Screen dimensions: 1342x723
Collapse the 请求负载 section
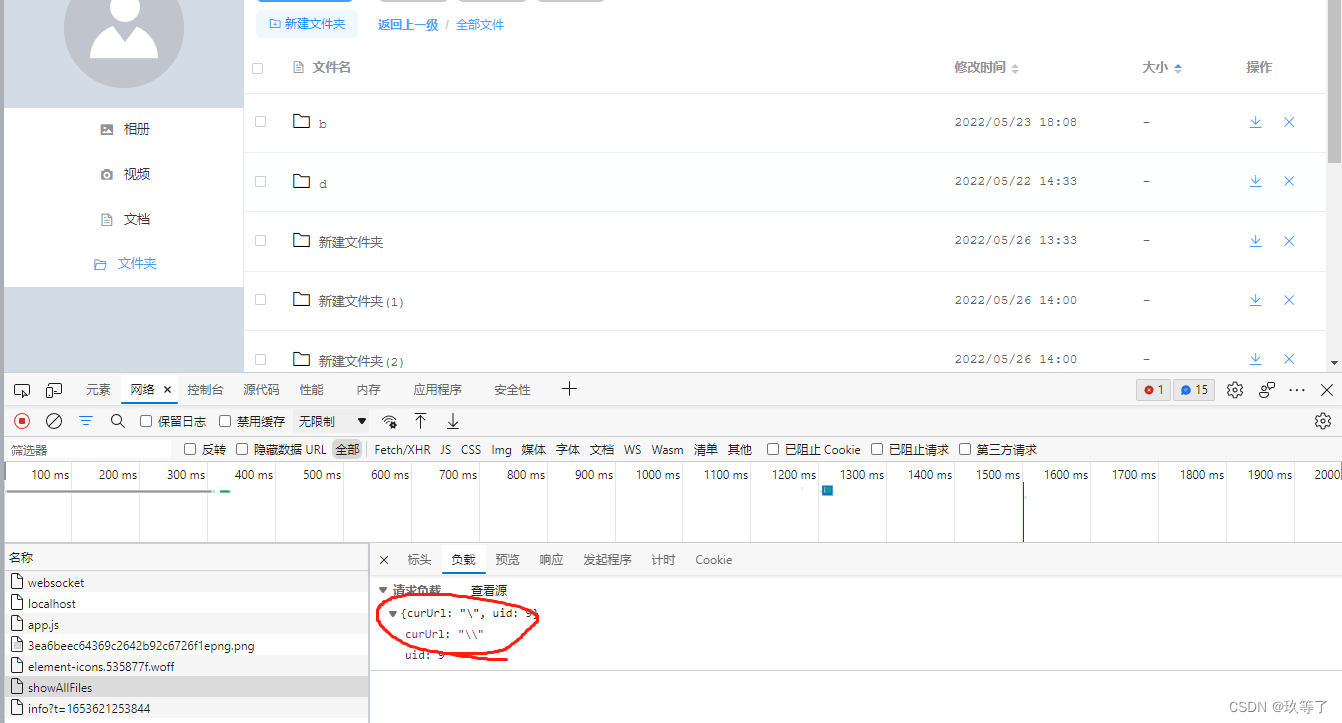pyautogui.click(x=382, y=590)
